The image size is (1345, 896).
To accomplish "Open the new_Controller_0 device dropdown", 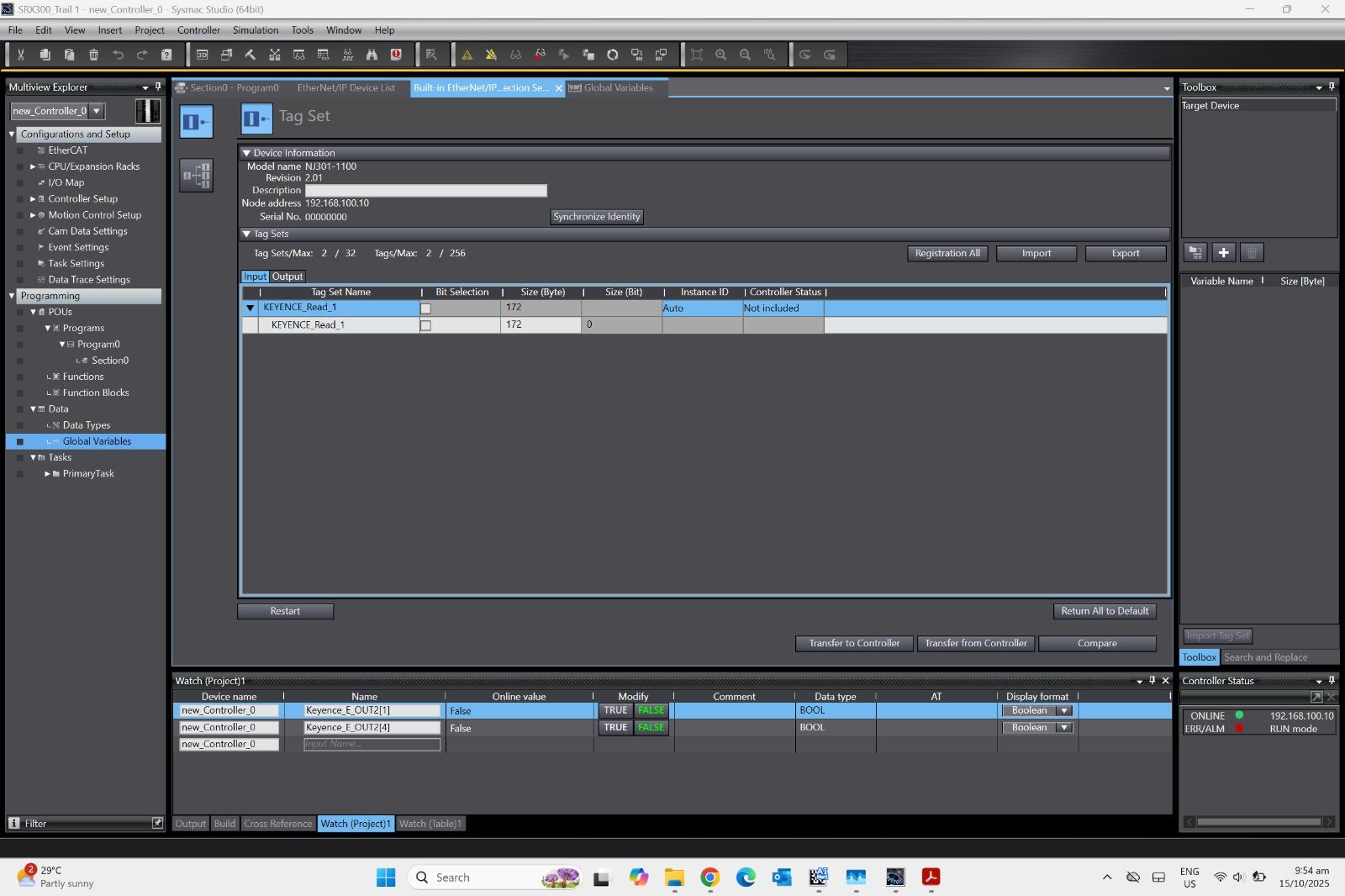I will [98, 111].
